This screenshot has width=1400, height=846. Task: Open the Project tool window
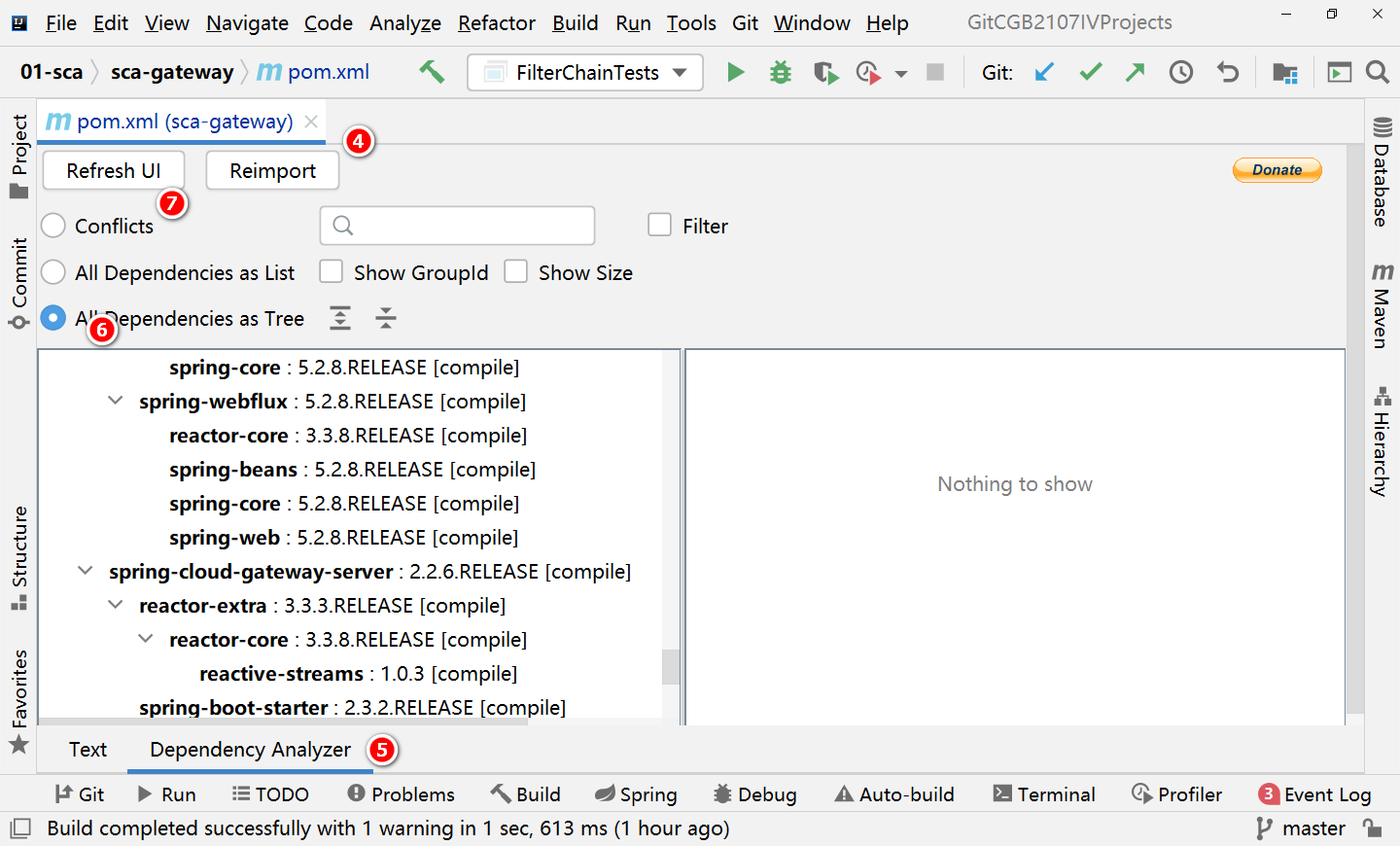click(18, 157)
